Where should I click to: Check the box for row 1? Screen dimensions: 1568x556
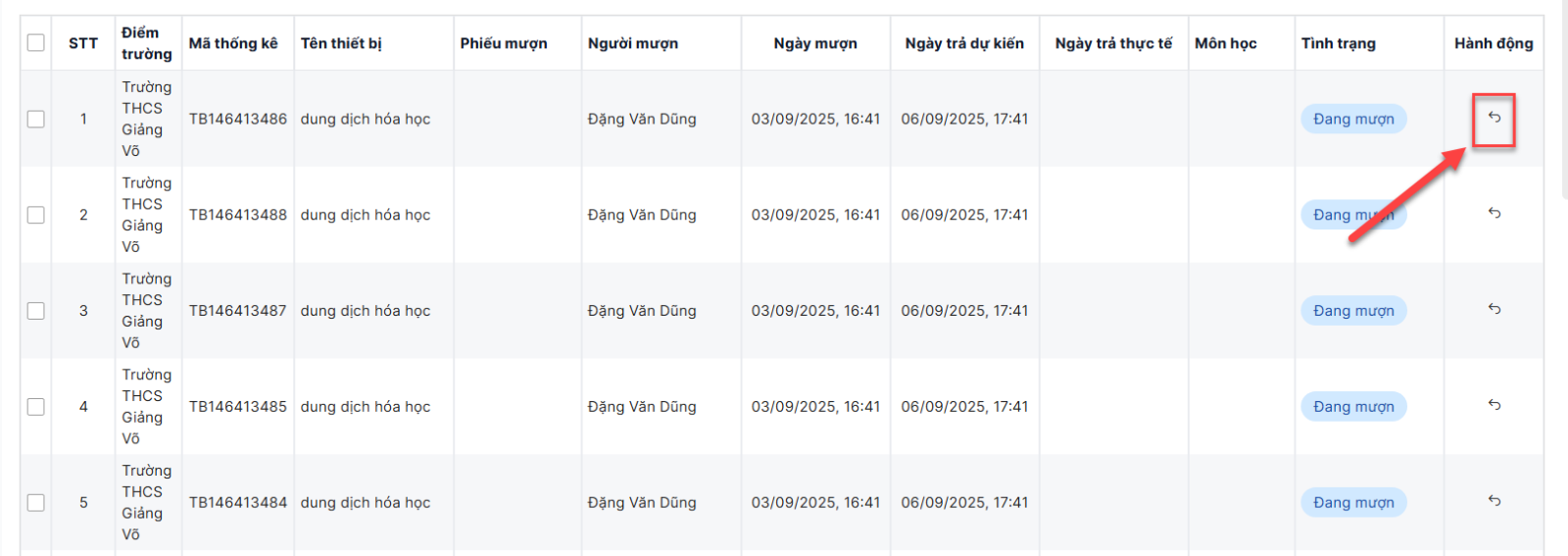[x=36, y=119]
